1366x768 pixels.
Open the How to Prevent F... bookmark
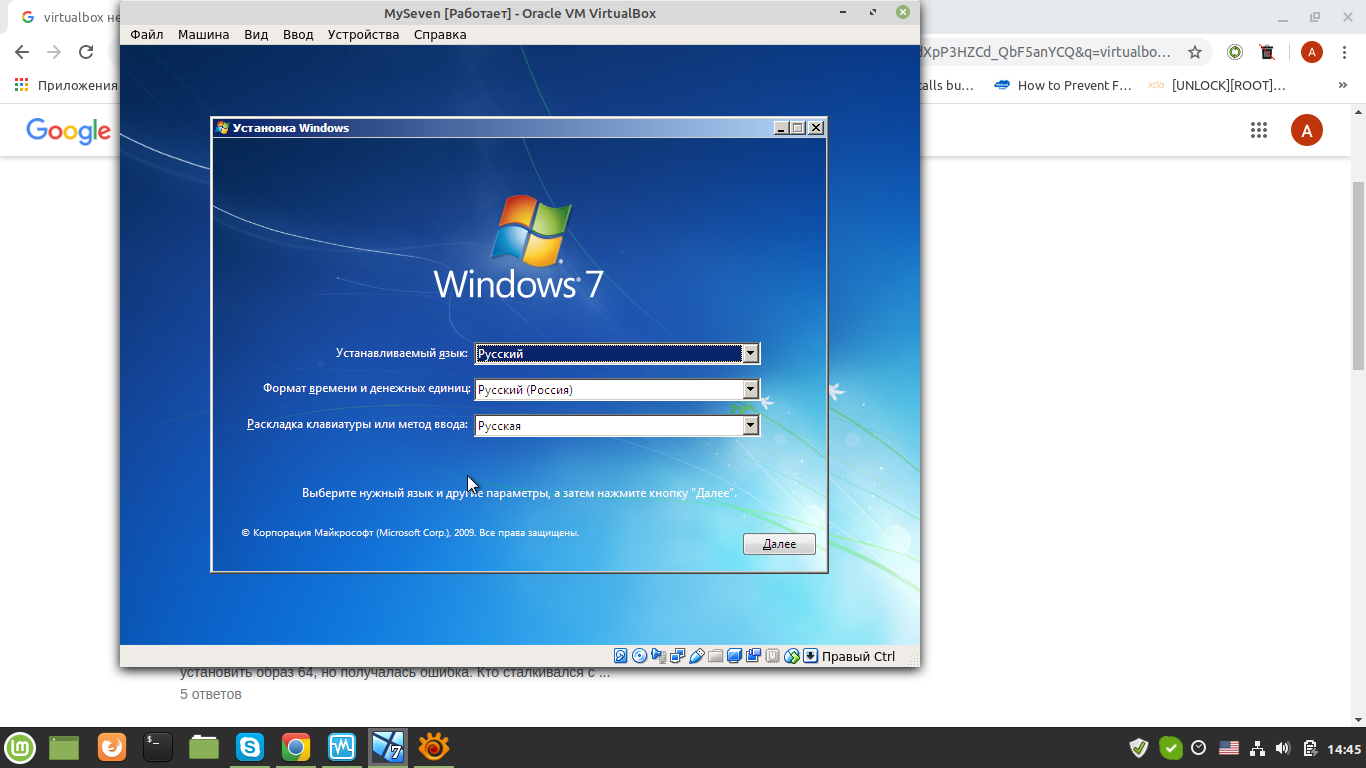1063,85
